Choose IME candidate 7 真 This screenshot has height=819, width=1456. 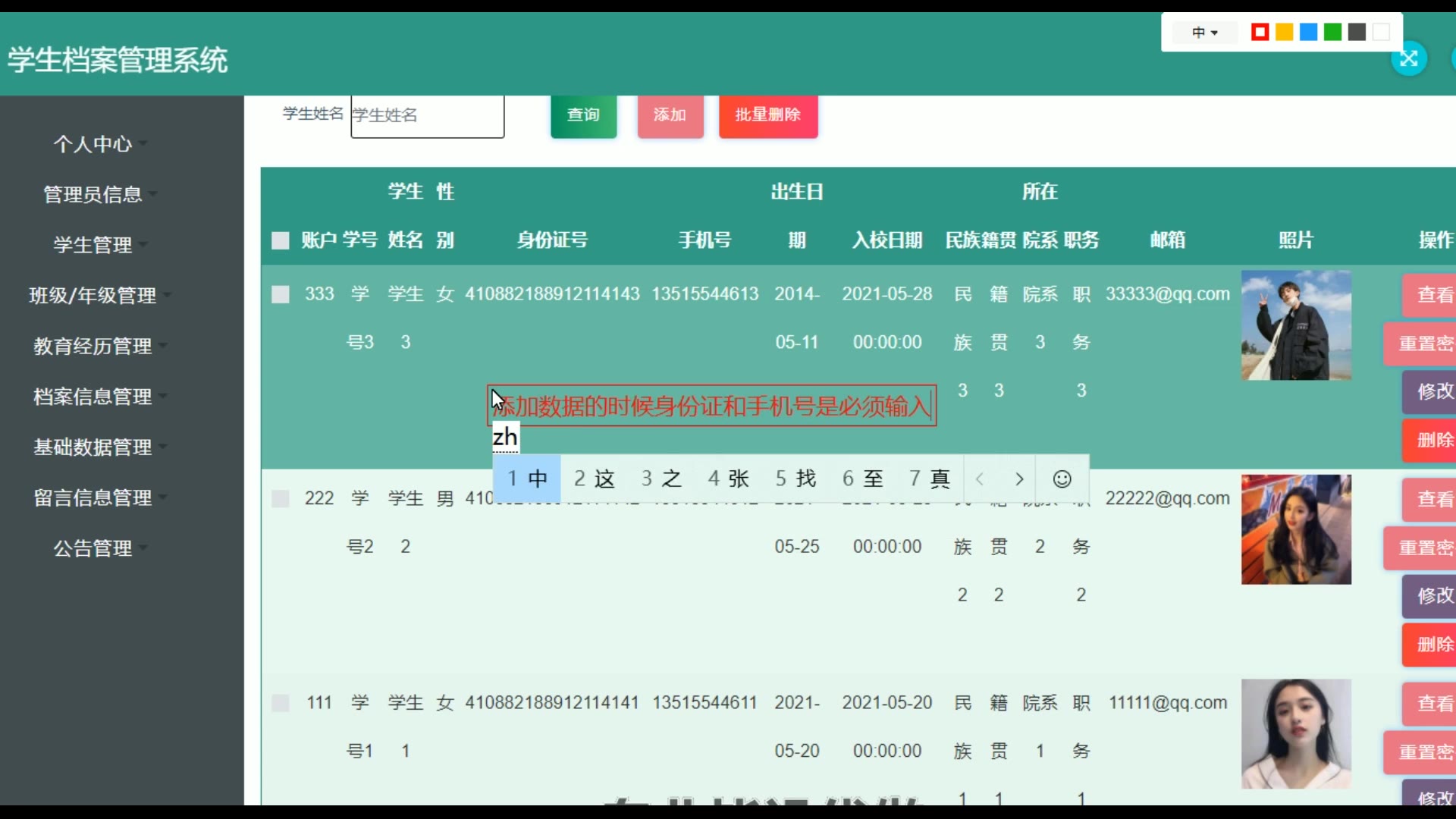[x=930, y=479]
